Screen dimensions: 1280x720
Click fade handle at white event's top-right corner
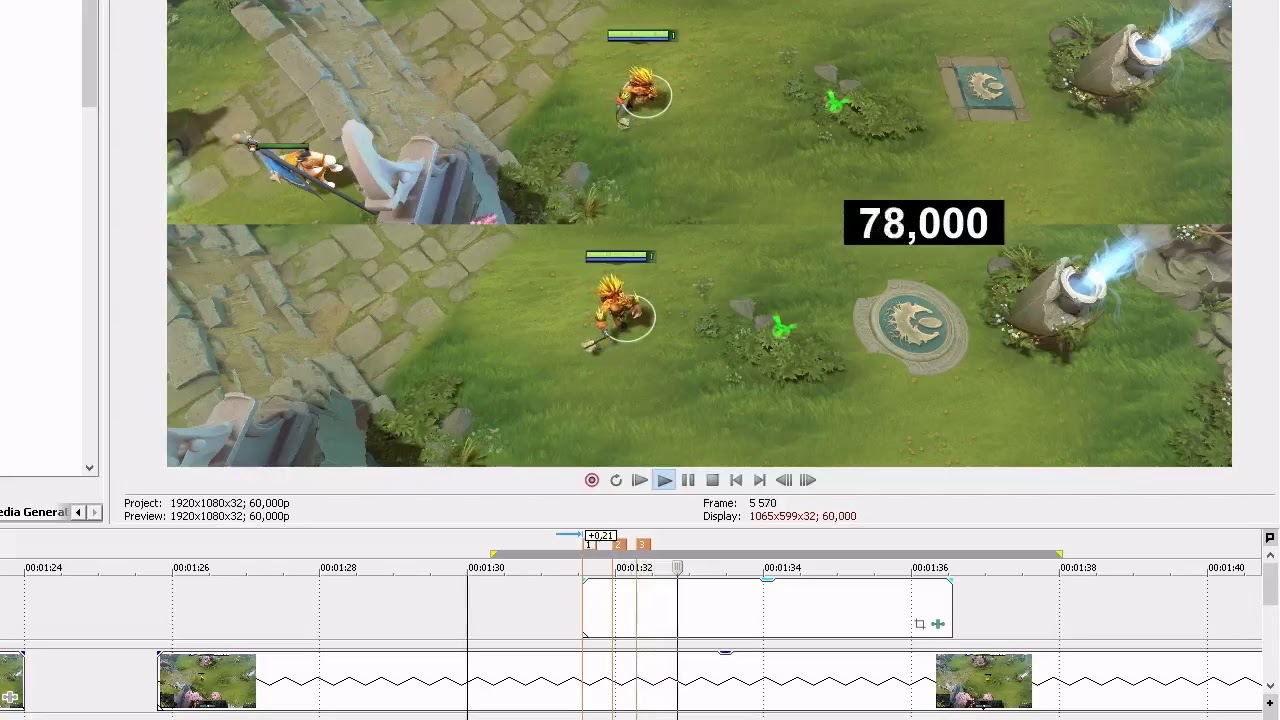[950, 580]
